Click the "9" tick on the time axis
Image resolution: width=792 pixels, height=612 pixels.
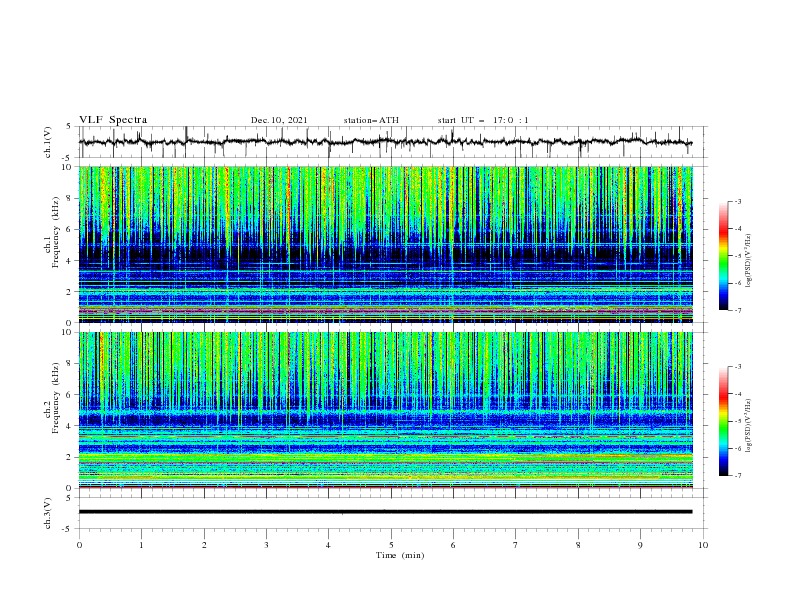(x=640, y=545)
